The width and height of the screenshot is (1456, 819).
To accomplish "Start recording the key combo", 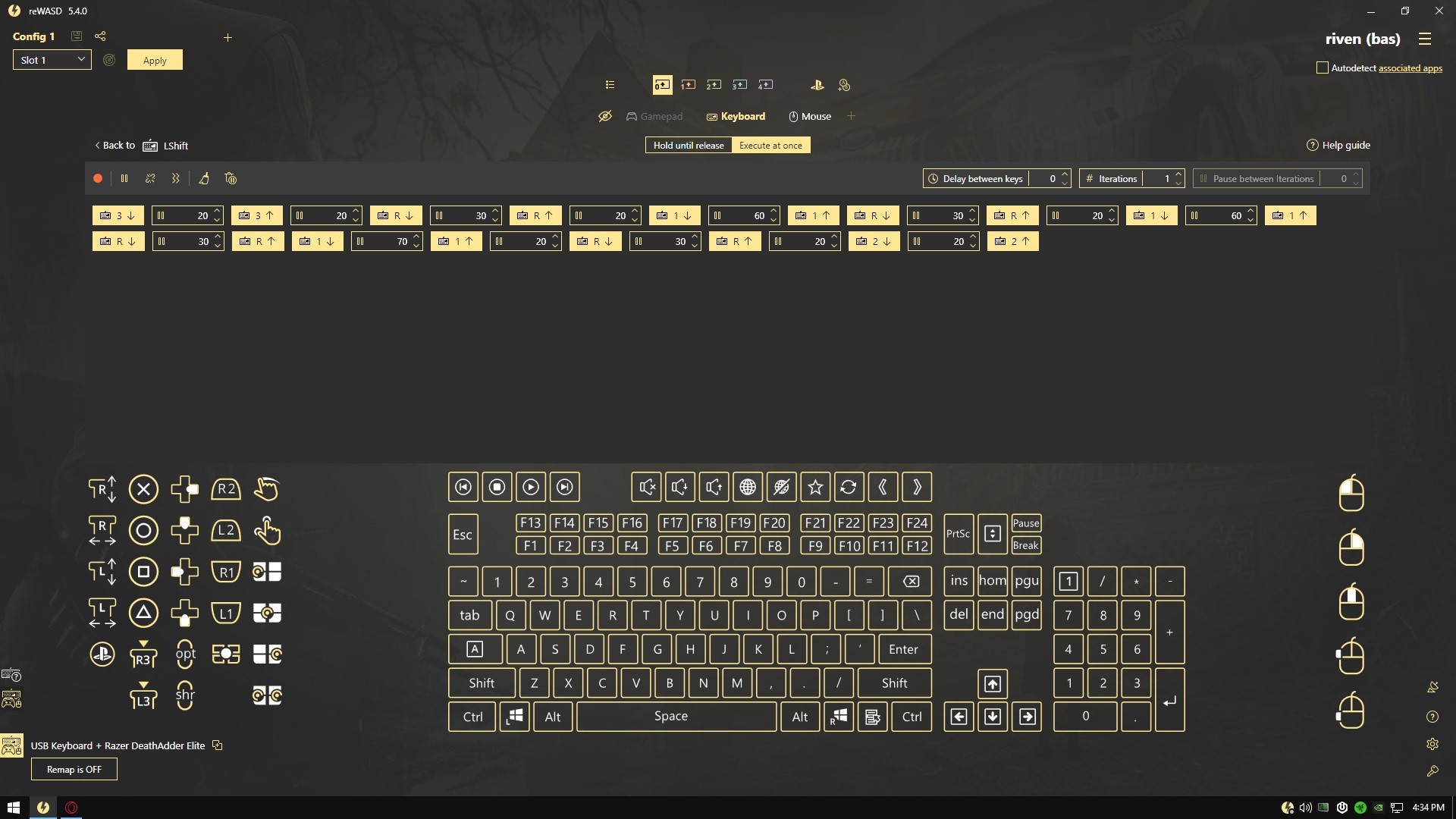I will 98,179.
